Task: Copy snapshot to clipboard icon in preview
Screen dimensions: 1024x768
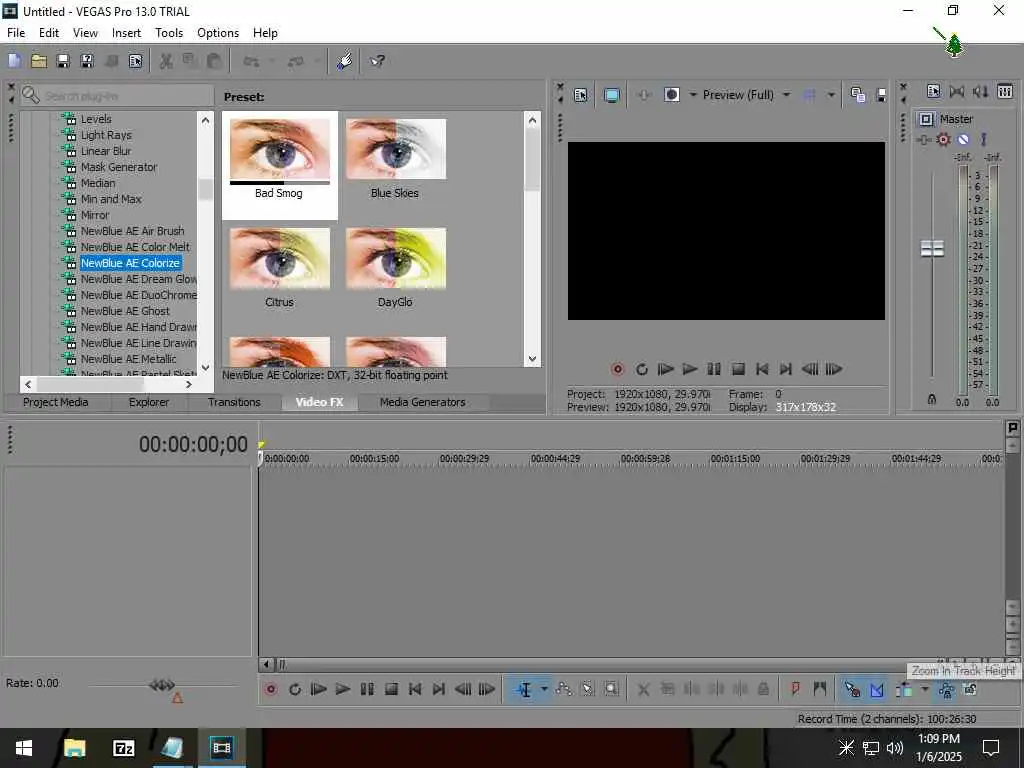Action: pyautogui.click(x=858, y=95)
